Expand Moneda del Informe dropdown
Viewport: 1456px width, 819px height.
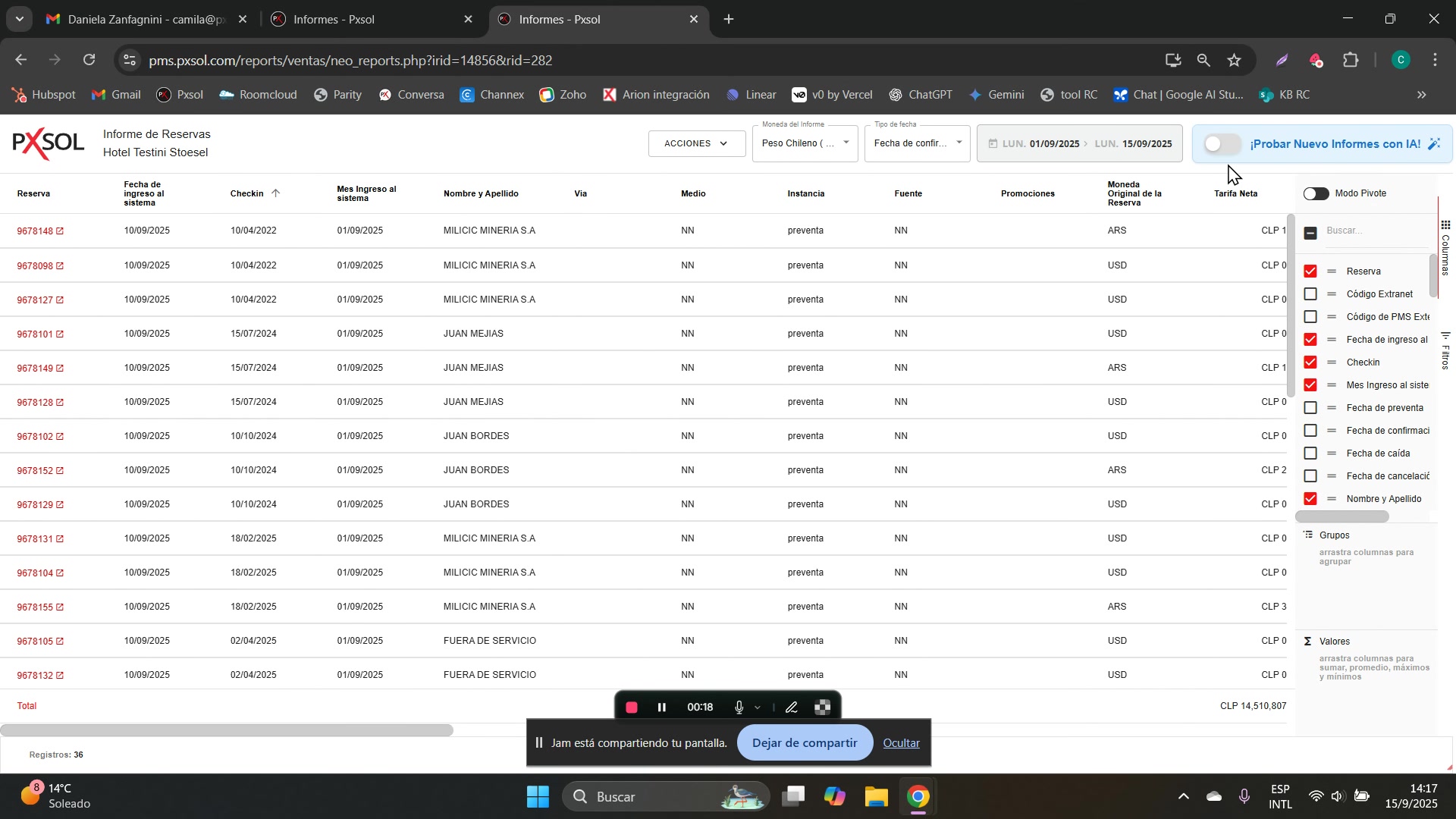(x=805, y=143)
